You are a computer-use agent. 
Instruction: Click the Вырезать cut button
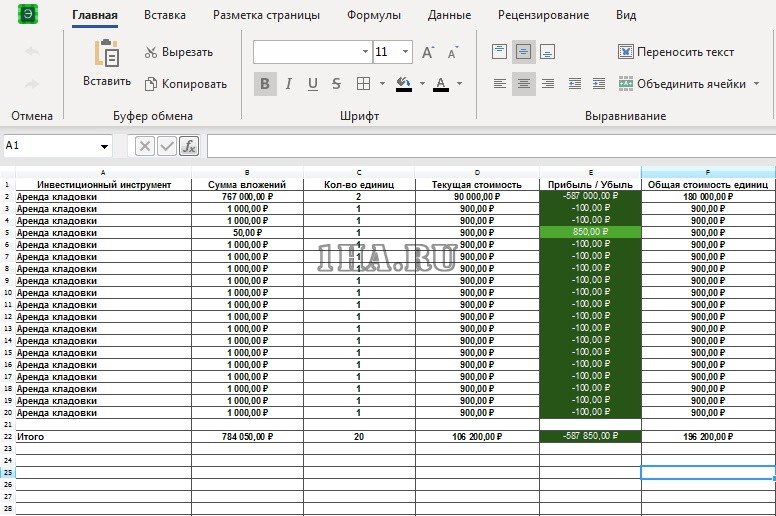click(x=179, y=52)
